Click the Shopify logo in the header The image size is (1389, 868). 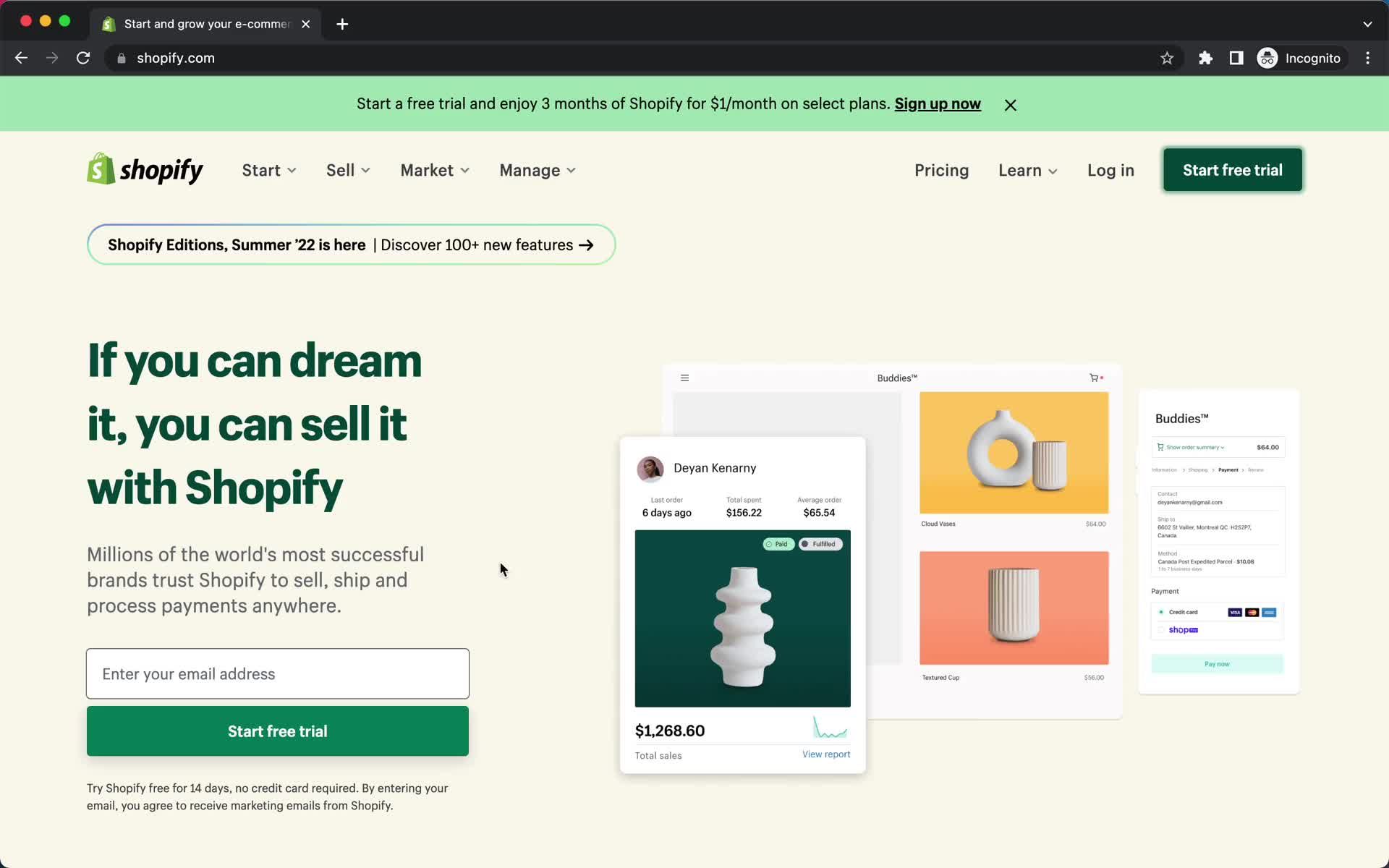click(x=145, y=169)
